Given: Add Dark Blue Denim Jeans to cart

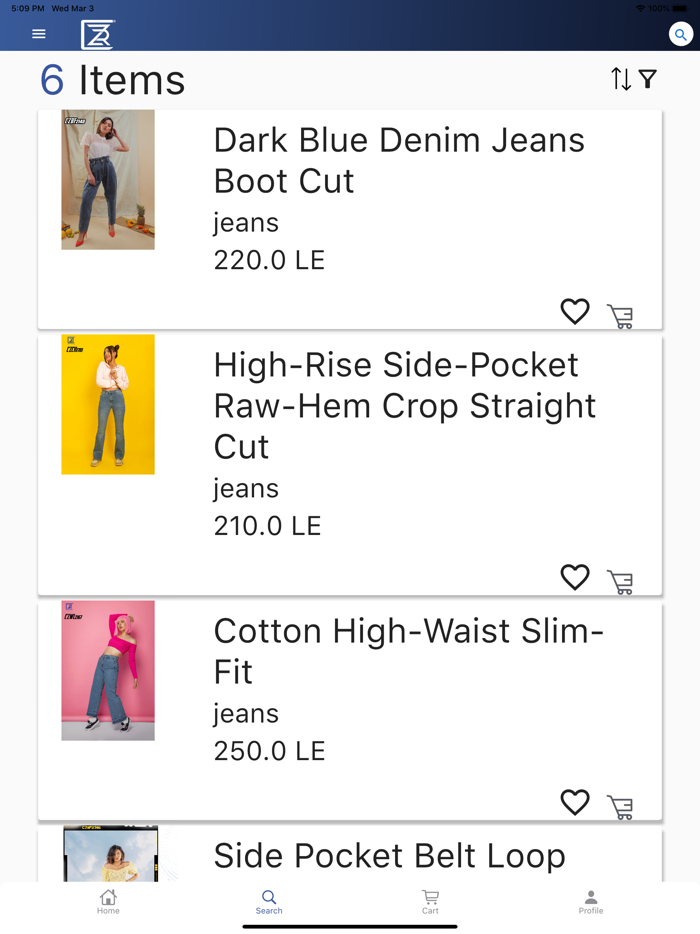Looking at the screenshot, I should [620, 316].
